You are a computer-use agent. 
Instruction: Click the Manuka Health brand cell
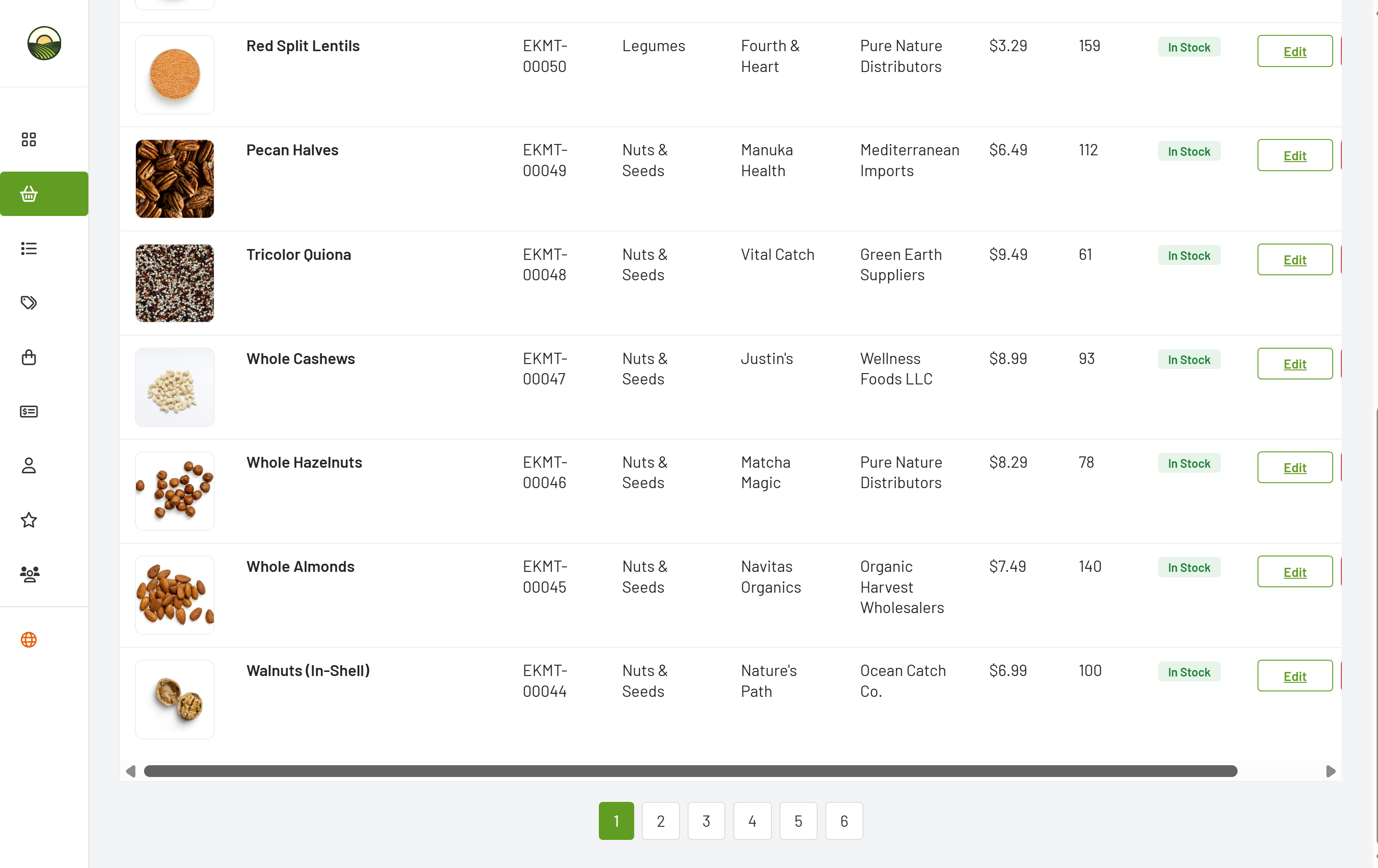pos(767,160)
